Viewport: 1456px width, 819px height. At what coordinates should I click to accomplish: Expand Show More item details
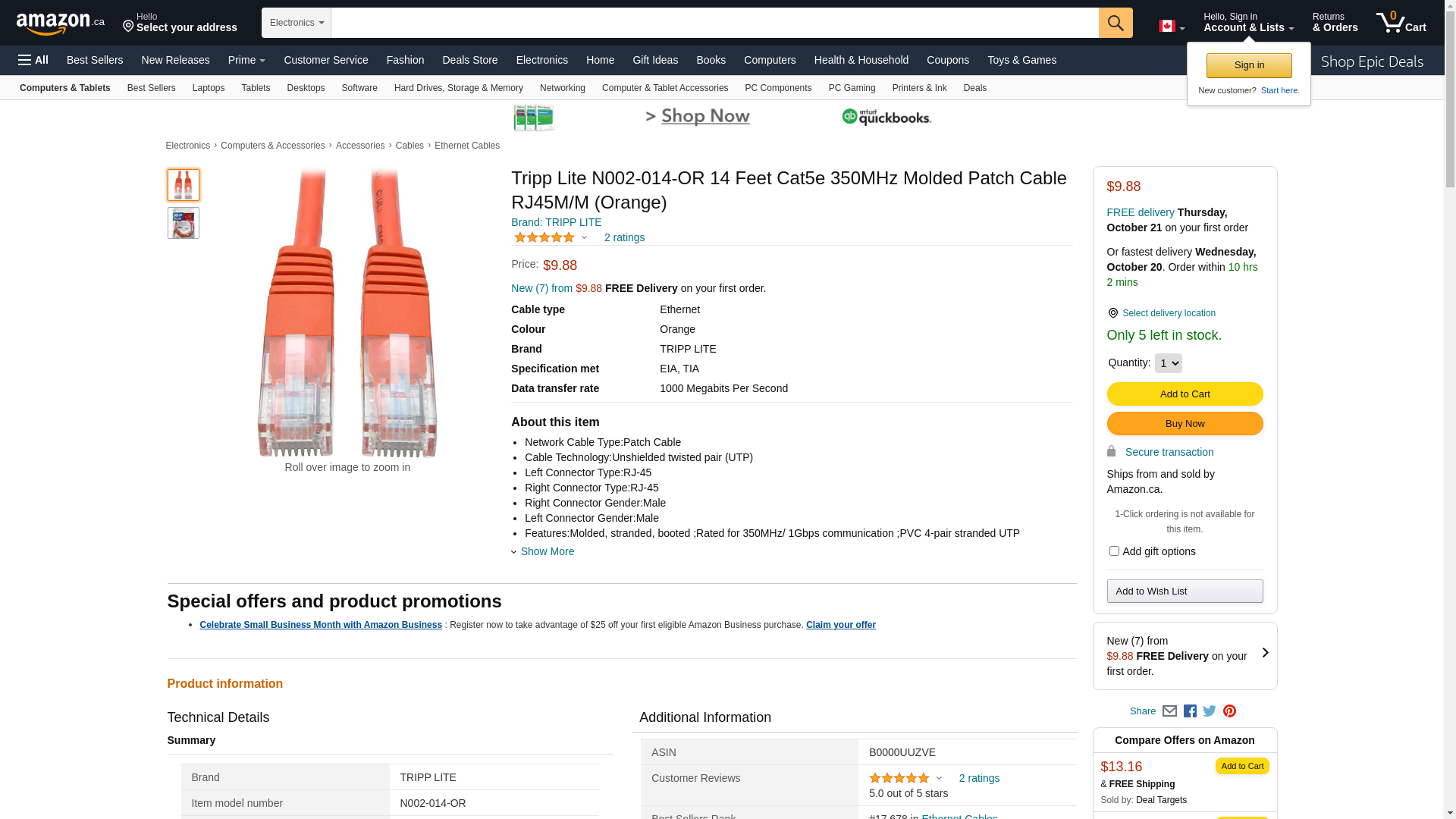[x=546, y=551]
